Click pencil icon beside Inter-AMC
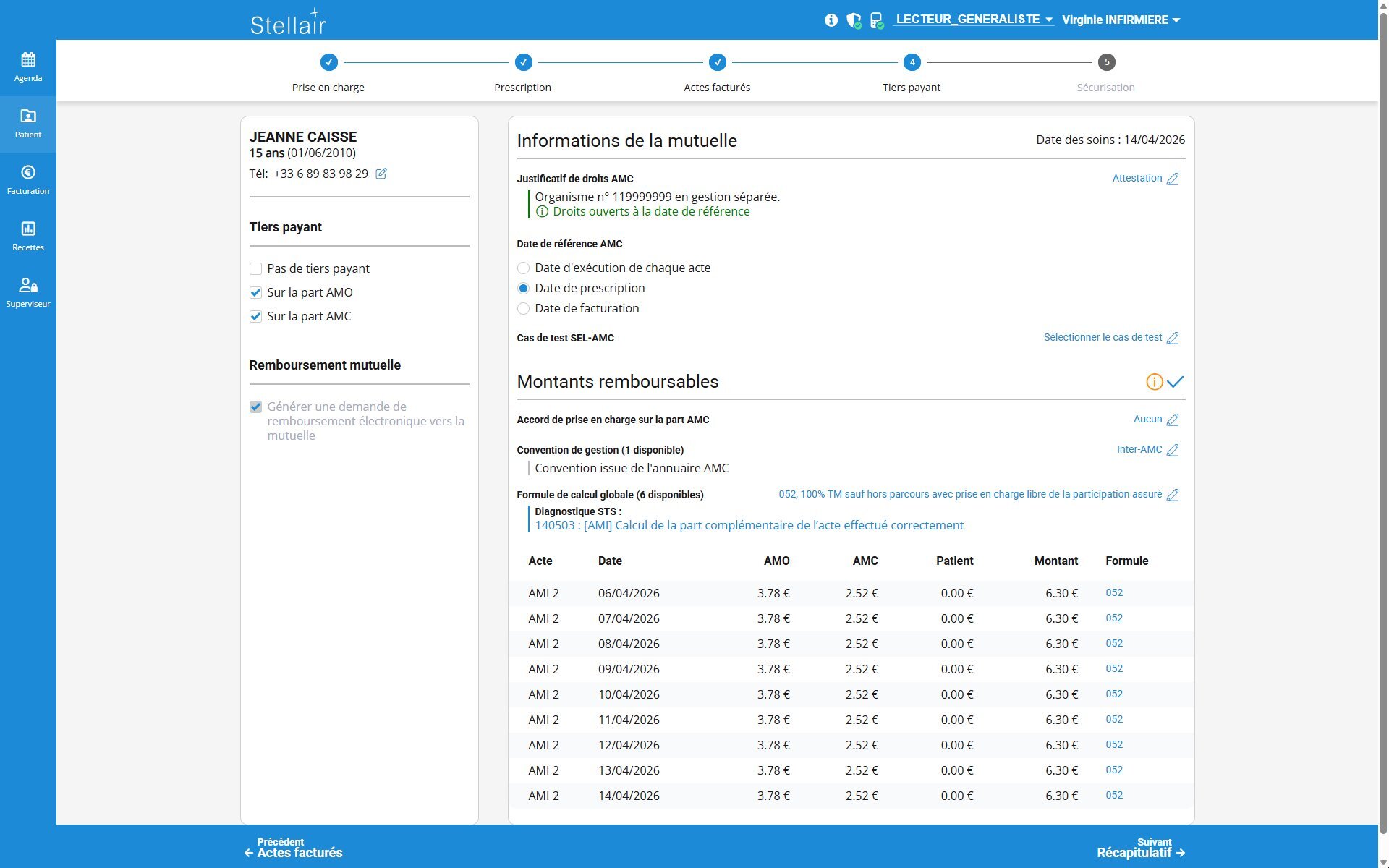 pyautogui.click(x=1173, y=450)
